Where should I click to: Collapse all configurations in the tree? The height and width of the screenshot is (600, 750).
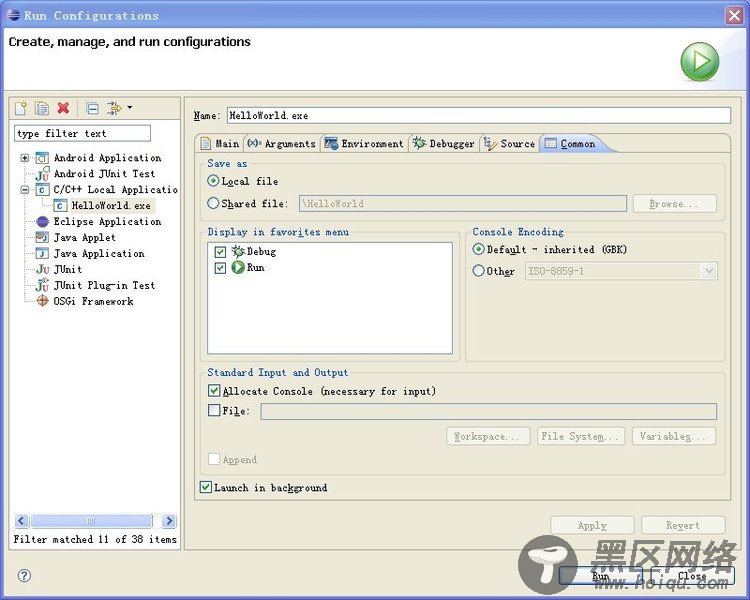(x=92, y=109)
